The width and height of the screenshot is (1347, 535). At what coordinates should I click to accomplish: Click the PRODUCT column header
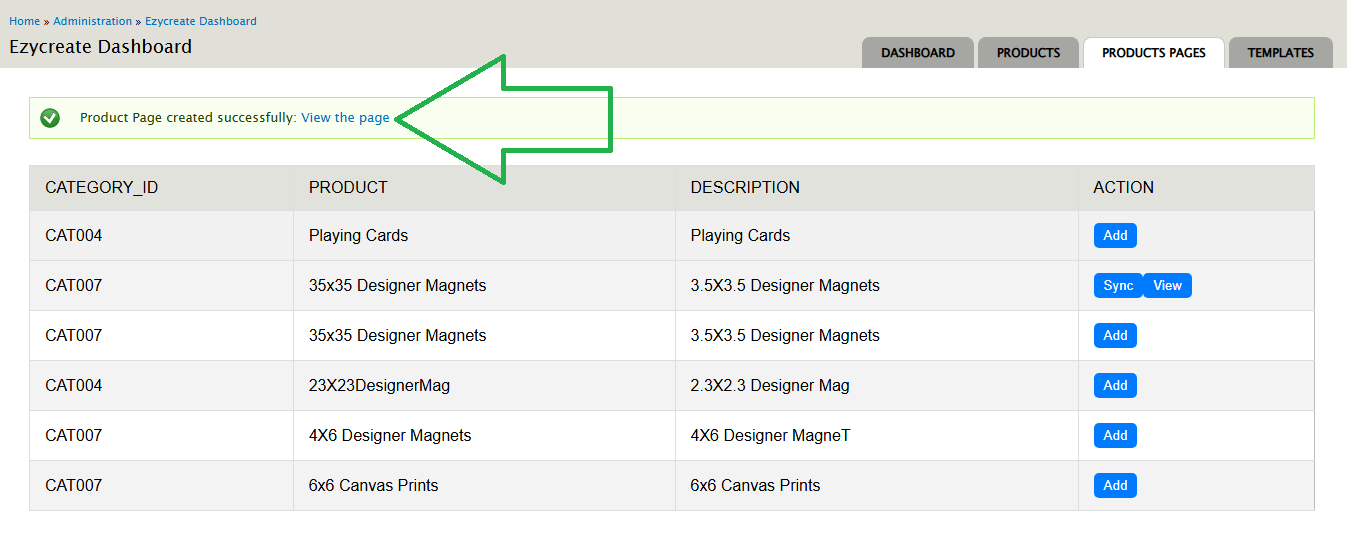pyautogui.click(x=348, y=188)
